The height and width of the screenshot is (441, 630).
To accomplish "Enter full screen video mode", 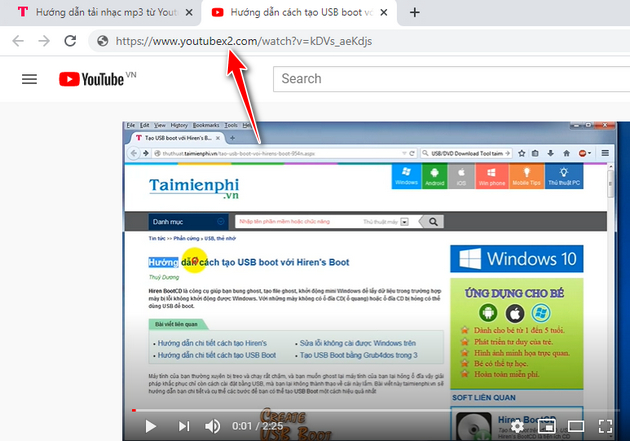I will [x=605, y=426].
